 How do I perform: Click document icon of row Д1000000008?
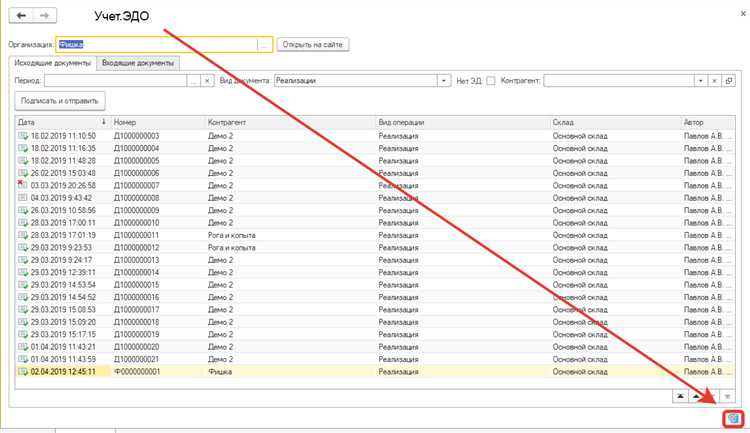(x=22, y=198)
